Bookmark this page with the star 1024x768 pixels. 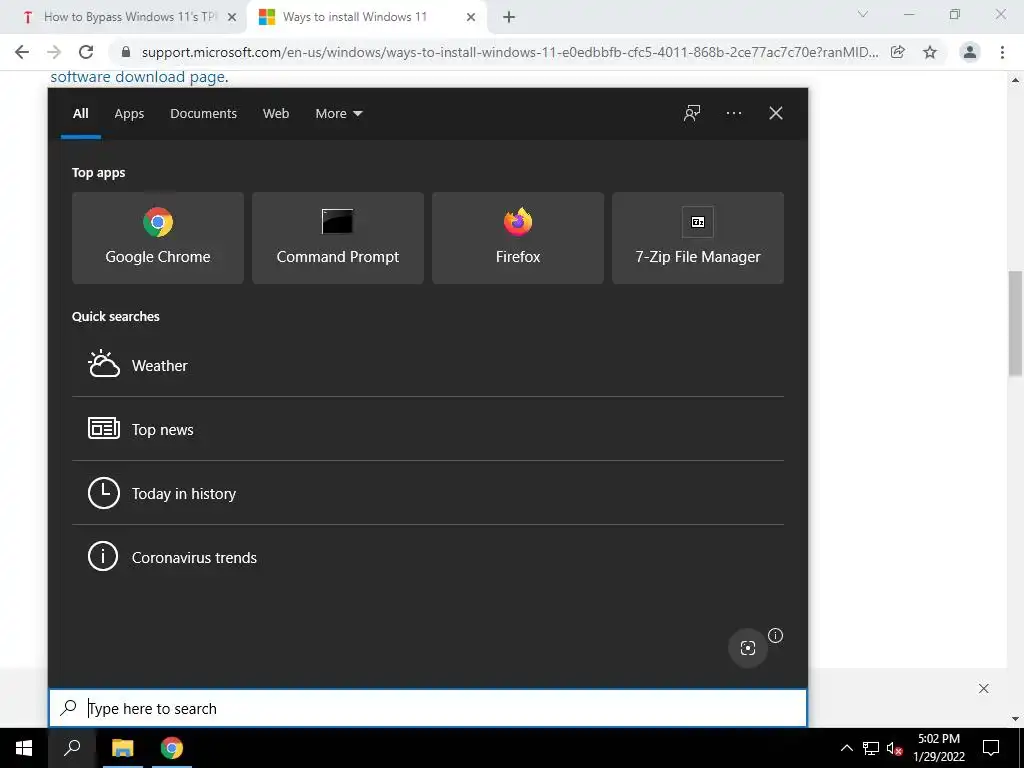(930, 52)
